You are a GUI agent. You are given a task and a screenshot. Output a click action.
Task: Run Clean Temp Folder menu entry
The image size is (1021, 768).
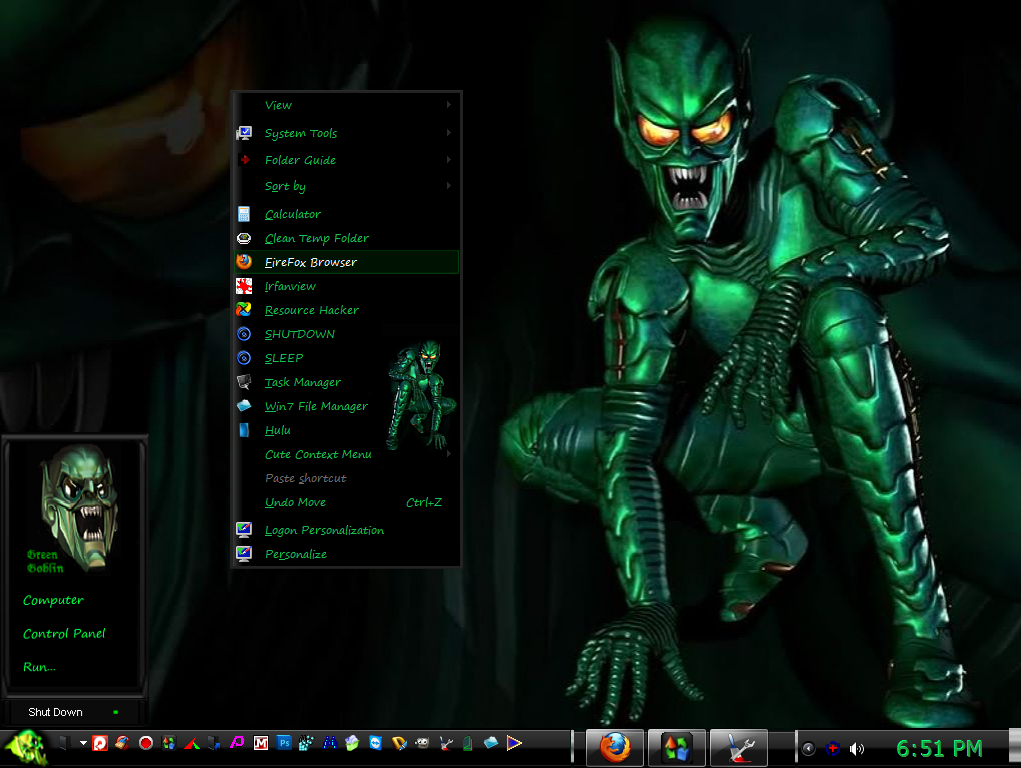(346, 238)
